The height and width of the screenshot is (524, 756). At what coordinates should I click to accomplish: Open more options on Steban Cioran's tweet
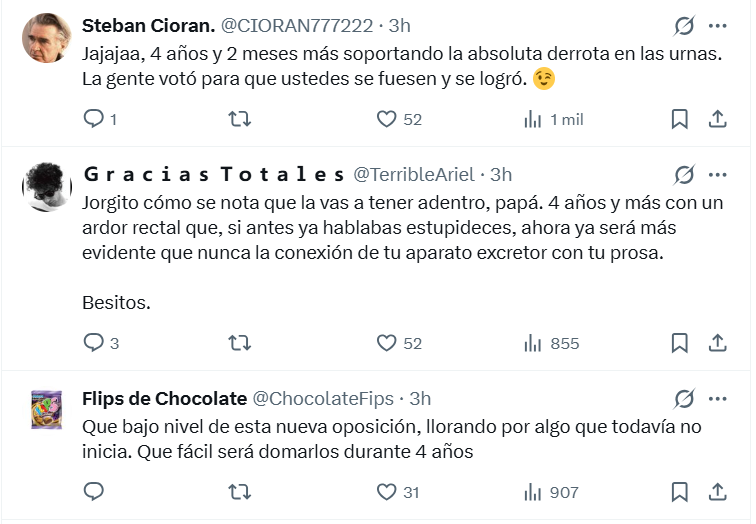click(717, 25)
